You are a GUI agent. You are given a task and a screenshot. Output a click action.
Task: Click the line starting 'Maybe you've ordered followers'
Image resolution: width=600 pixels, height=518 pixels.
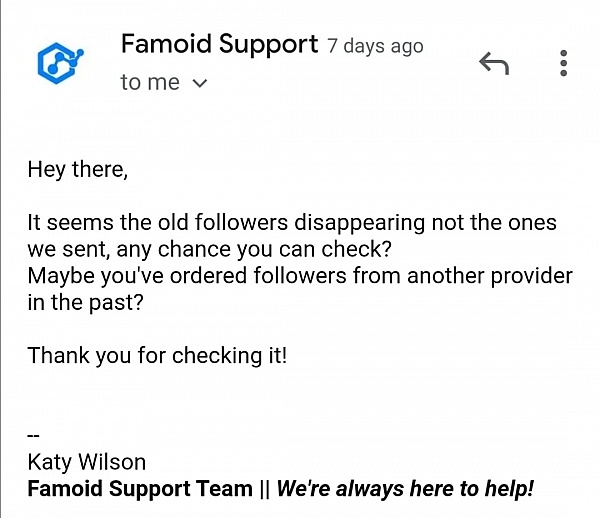tap(299, 274)
